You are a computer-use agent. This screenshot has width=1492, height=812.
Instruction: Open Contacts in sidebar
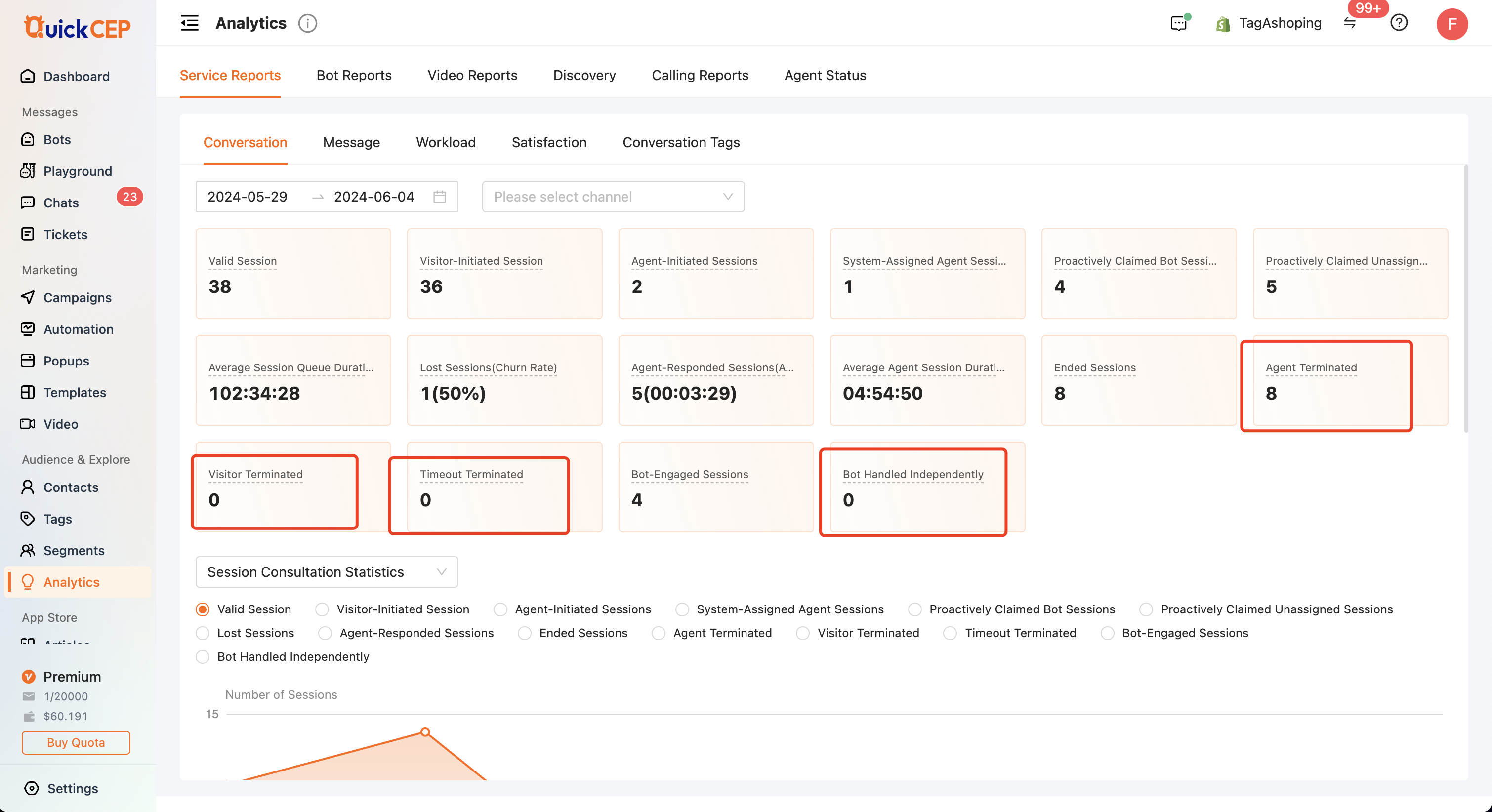[x=71, y=487]
